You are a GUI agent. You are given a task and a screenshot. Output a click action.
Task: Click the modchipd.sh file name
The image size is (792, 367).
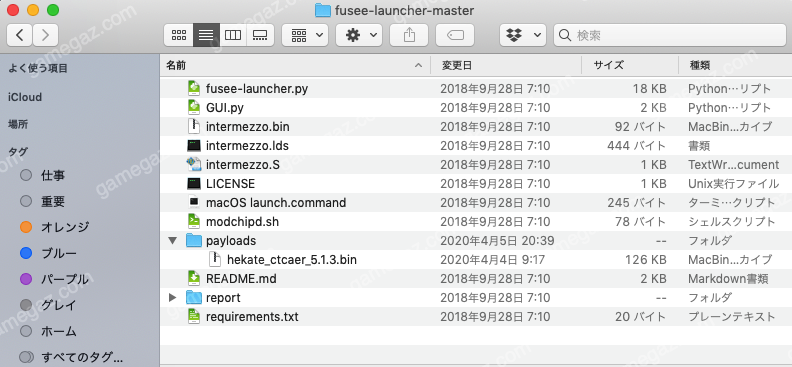[242, 222]
